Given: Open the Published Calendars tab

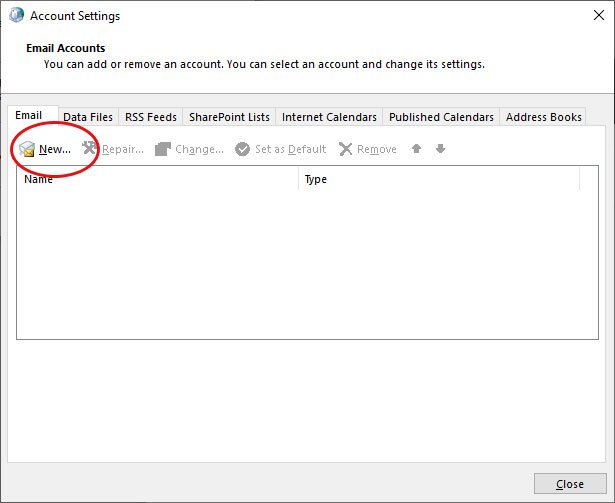Looking at the screenshot, I should [441, 117].
